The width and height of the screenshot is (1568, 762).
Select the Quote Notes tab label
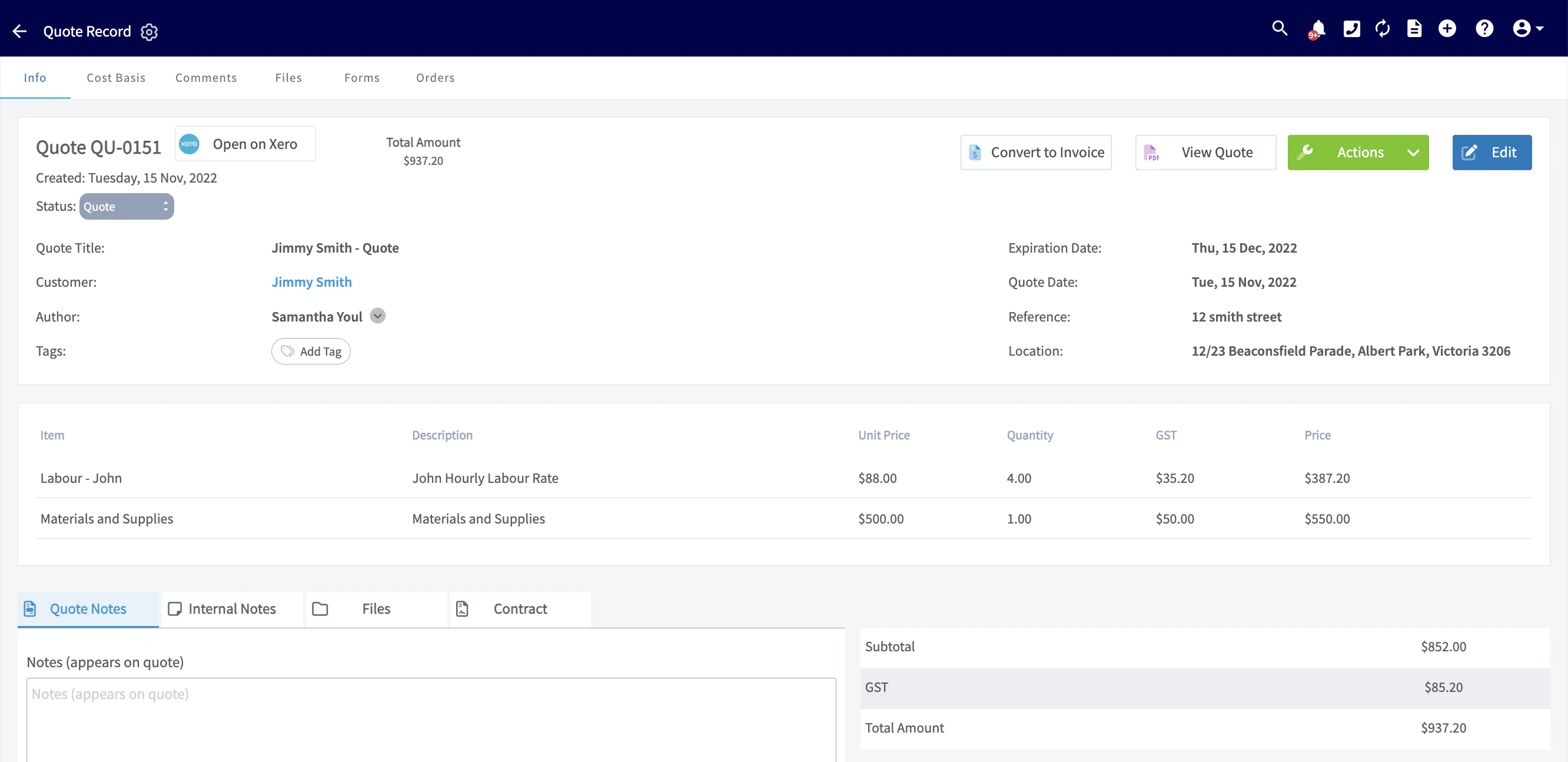88,608
